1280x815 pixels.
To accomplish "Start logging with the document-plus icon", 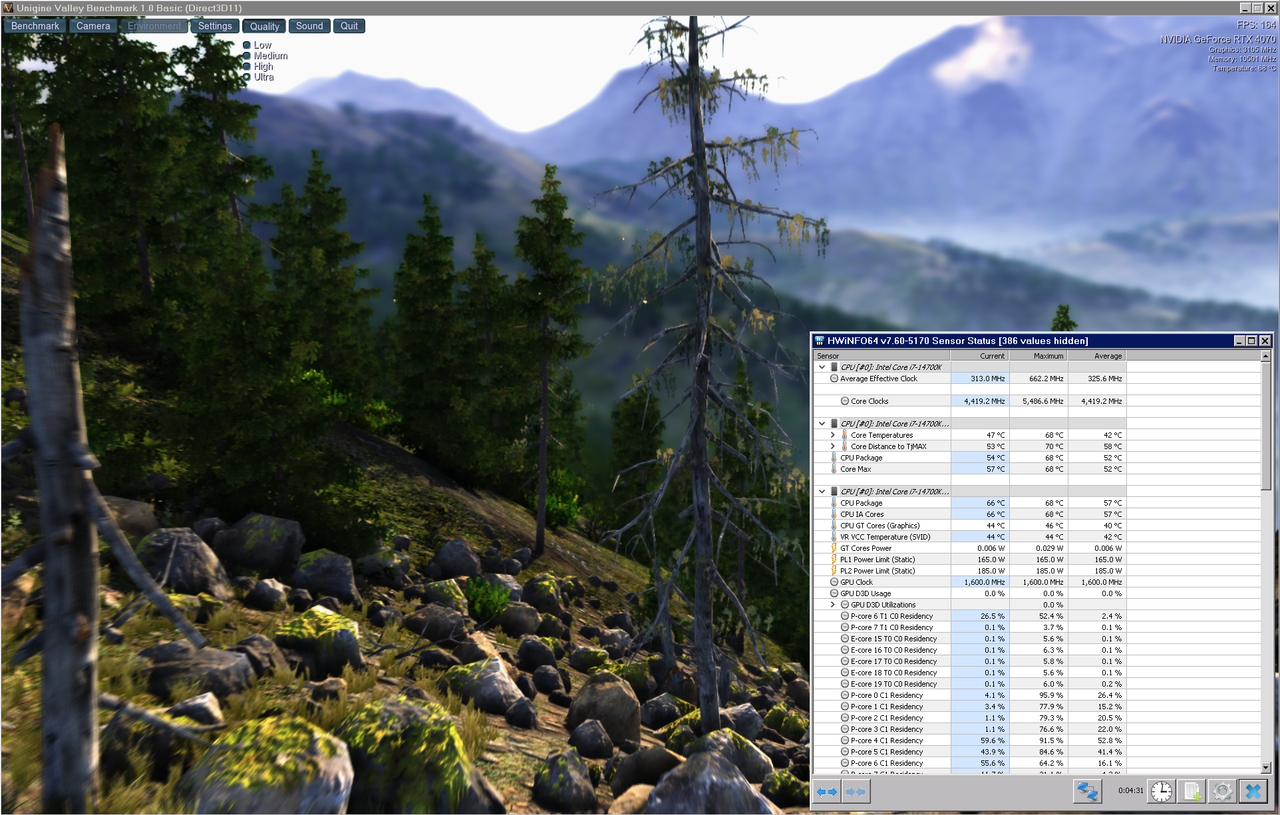I will click(x=1192, y=791).
